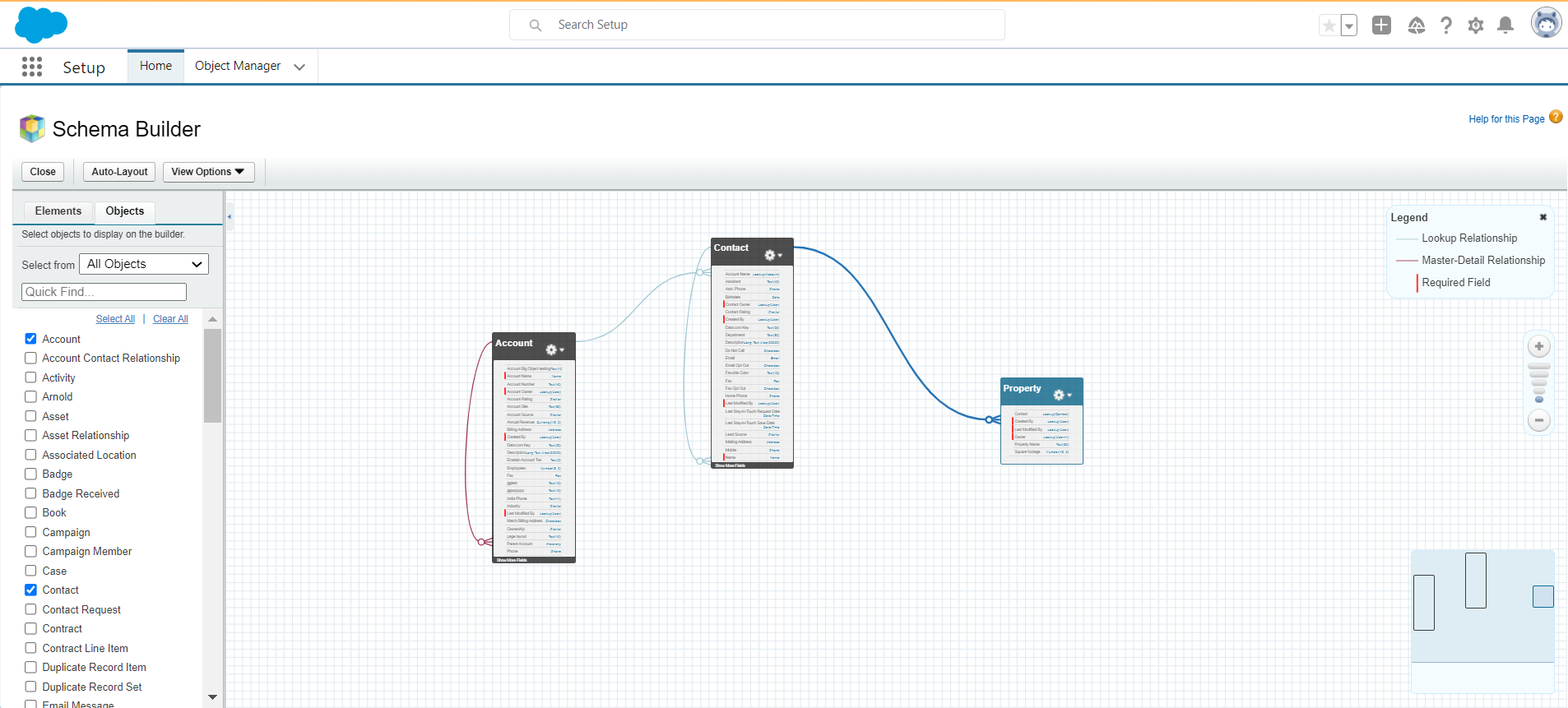Click the Property box in minimap
Viewport: 1568px width, 708px height.
[1543, 596]
